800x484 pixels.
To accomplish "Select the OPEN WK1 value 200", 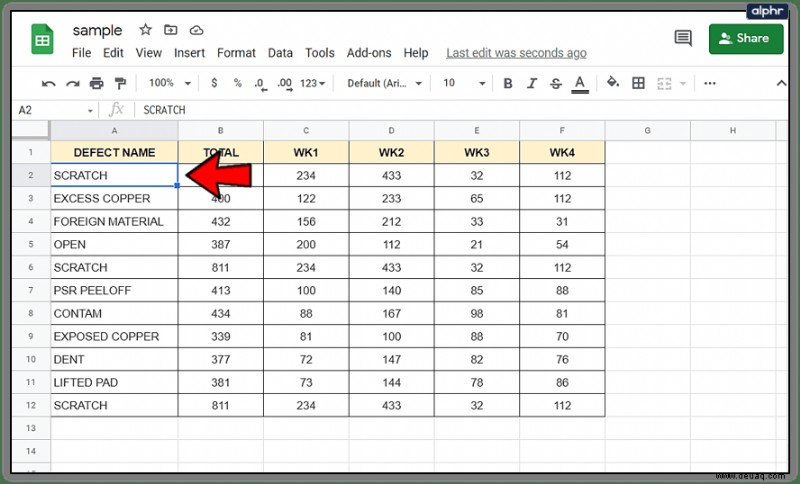I will click(x=306, y=244).
